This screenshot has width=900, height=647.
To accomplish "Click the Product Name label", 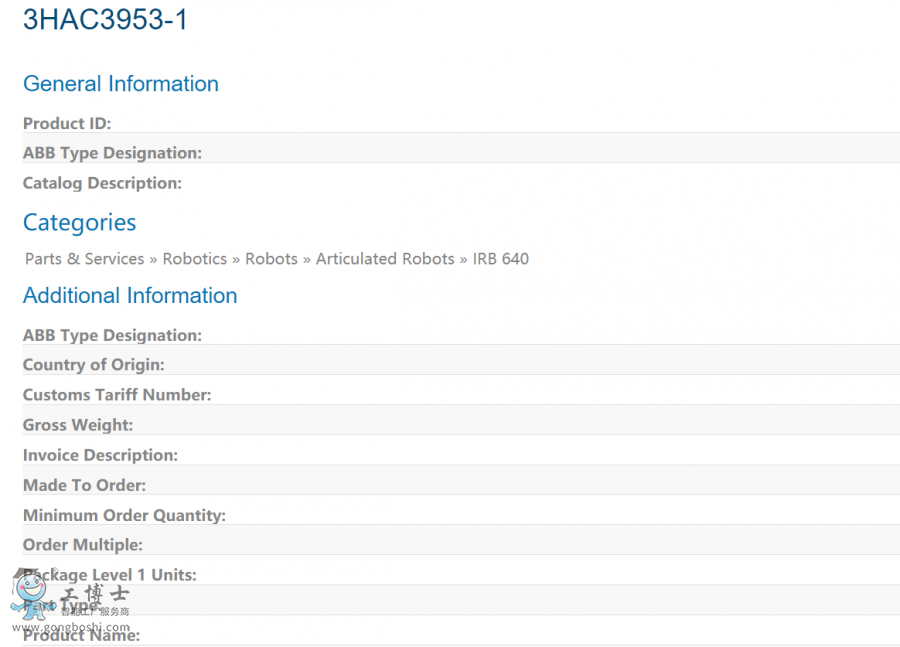I will tap(82, 636).
